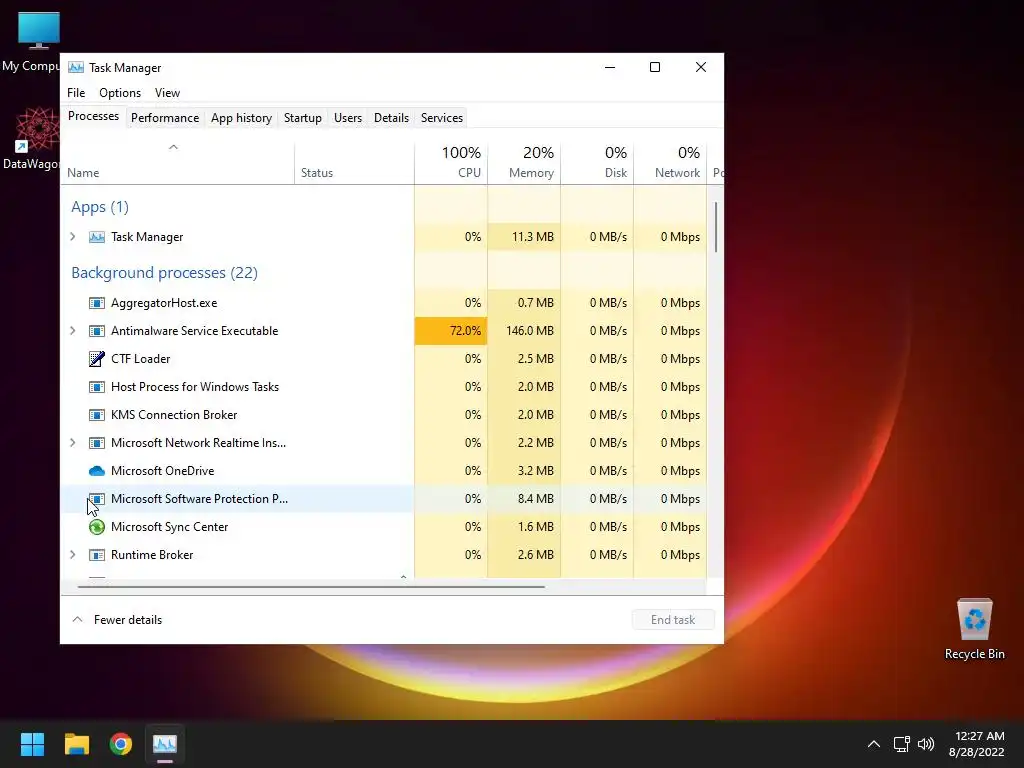The image size is (1024, 768).
Task: Switch to the Services tab
Action: pos(441,118)
